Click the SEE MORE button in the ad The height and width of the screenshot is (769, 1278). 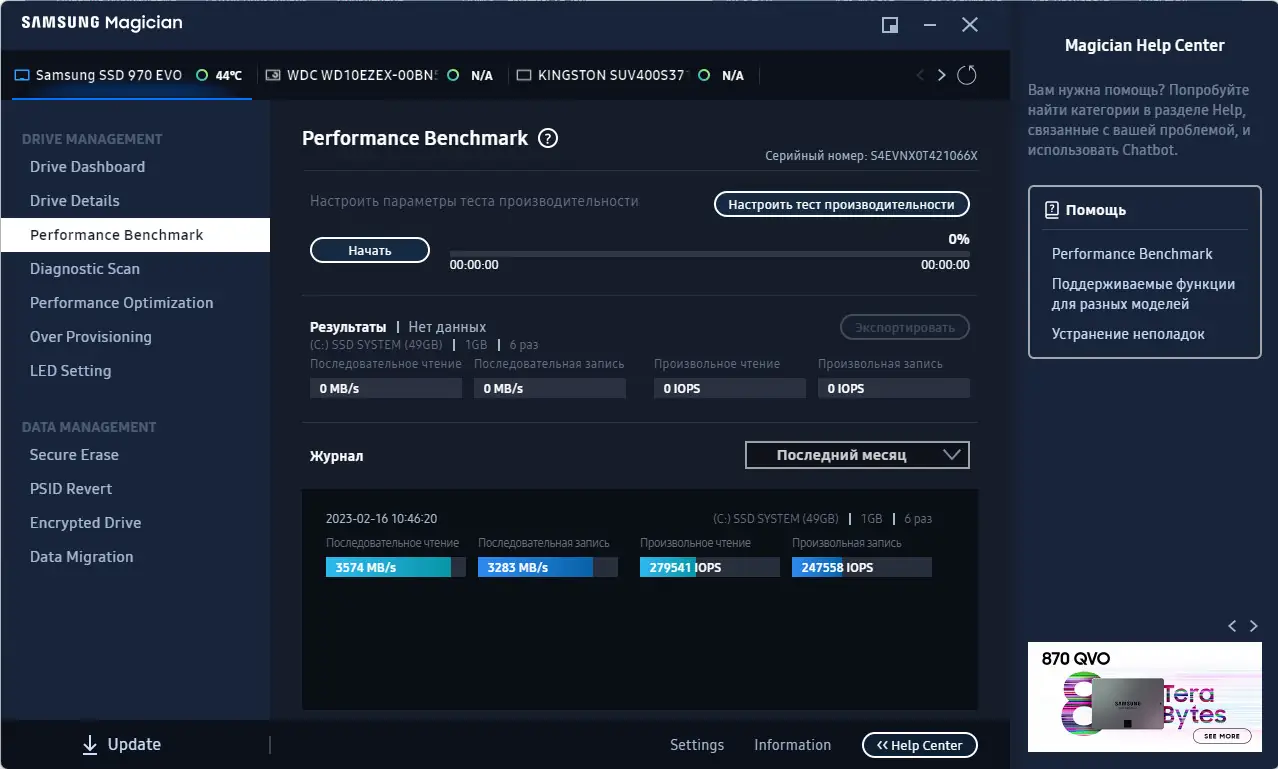(1221, 735)
